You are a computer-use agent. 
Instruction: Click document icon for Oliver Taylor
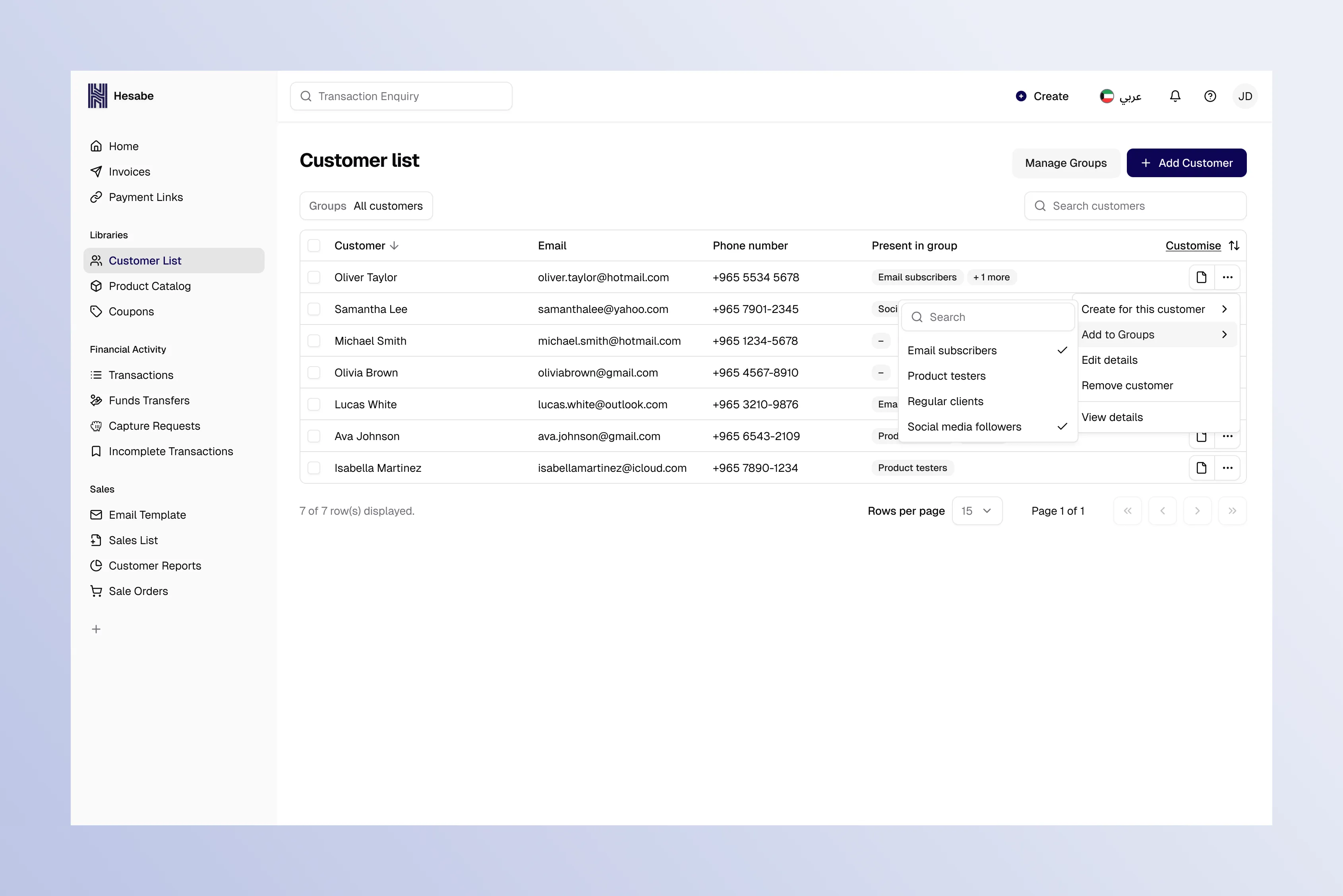tap(1201, 277)
